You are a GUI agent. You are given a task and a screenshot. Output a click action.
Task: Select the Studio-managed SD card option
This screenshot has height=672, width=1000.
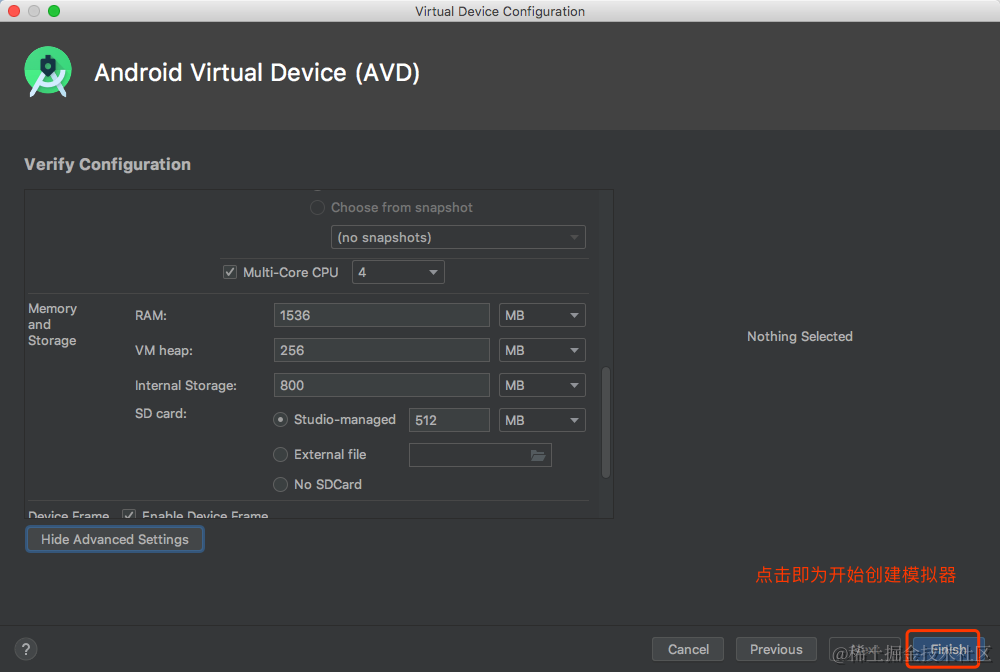pyautogui.click(x=280, y=420)
